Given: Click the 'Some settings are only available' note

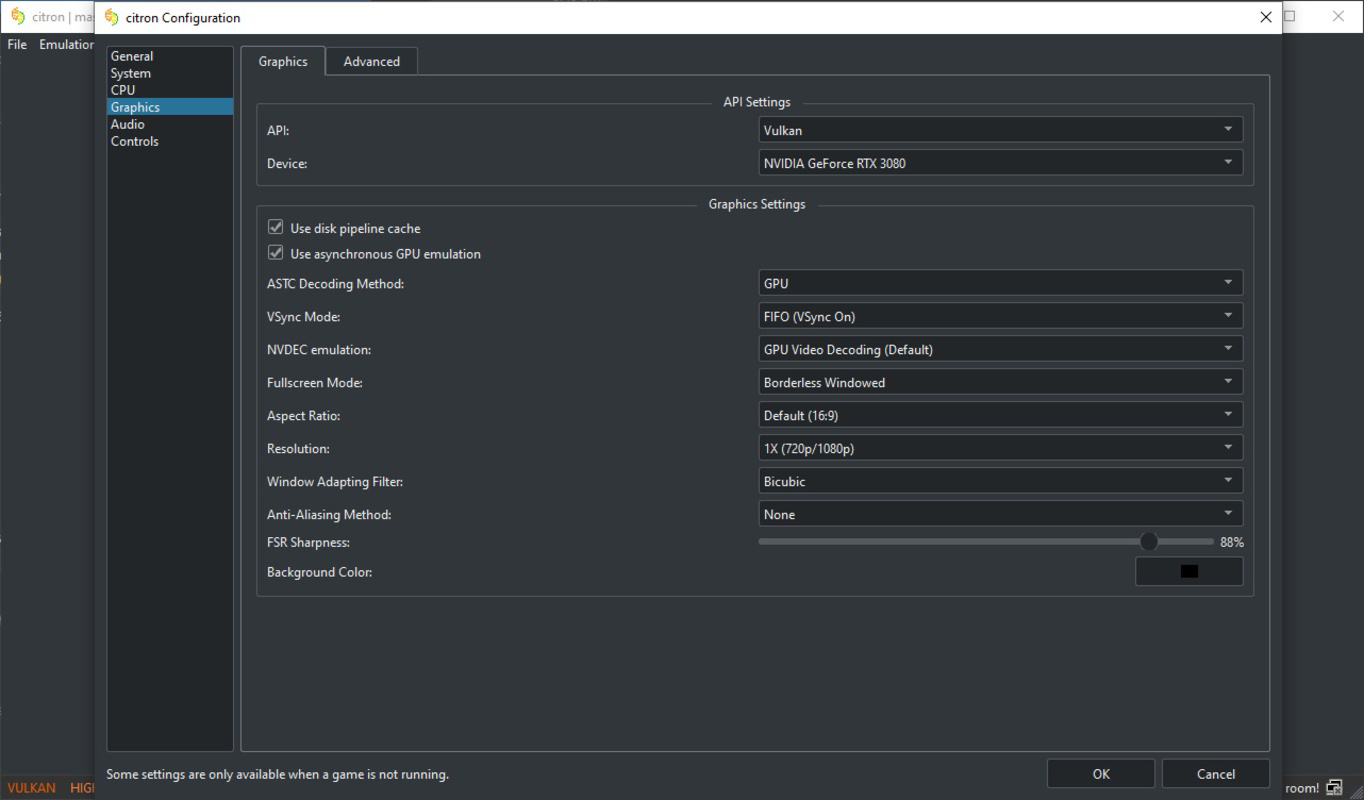Looking at the screenshot, I should (x=278, y=774).
